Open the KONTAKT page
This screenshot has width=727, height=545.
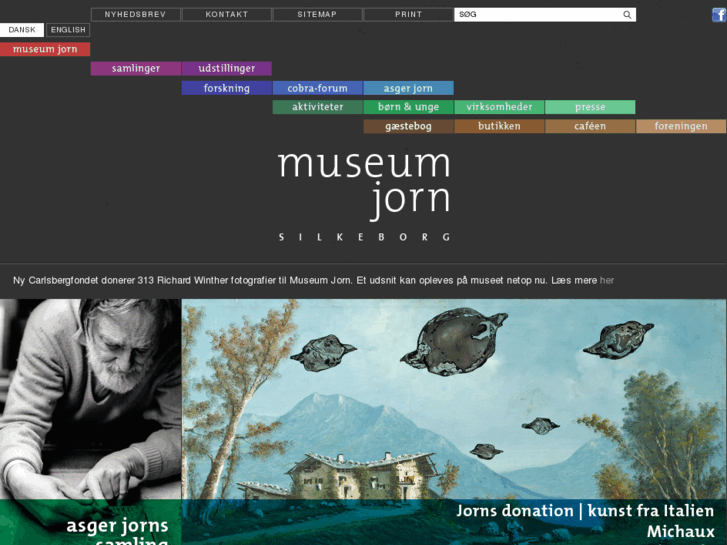click(x=226, y=14)
